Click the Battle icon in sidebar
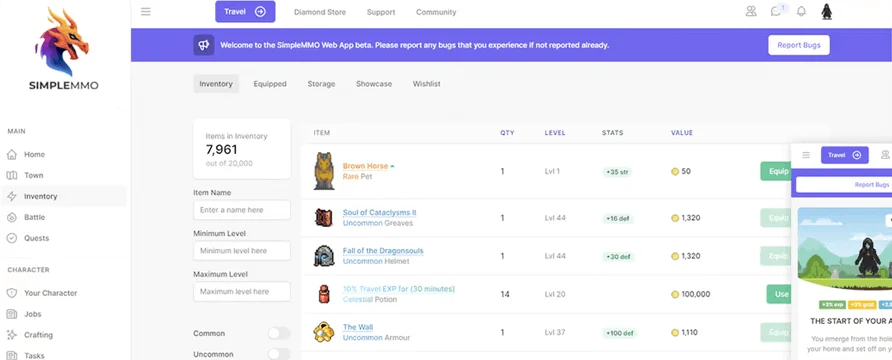This screenshot has width=892, height=360. point(11,217)
